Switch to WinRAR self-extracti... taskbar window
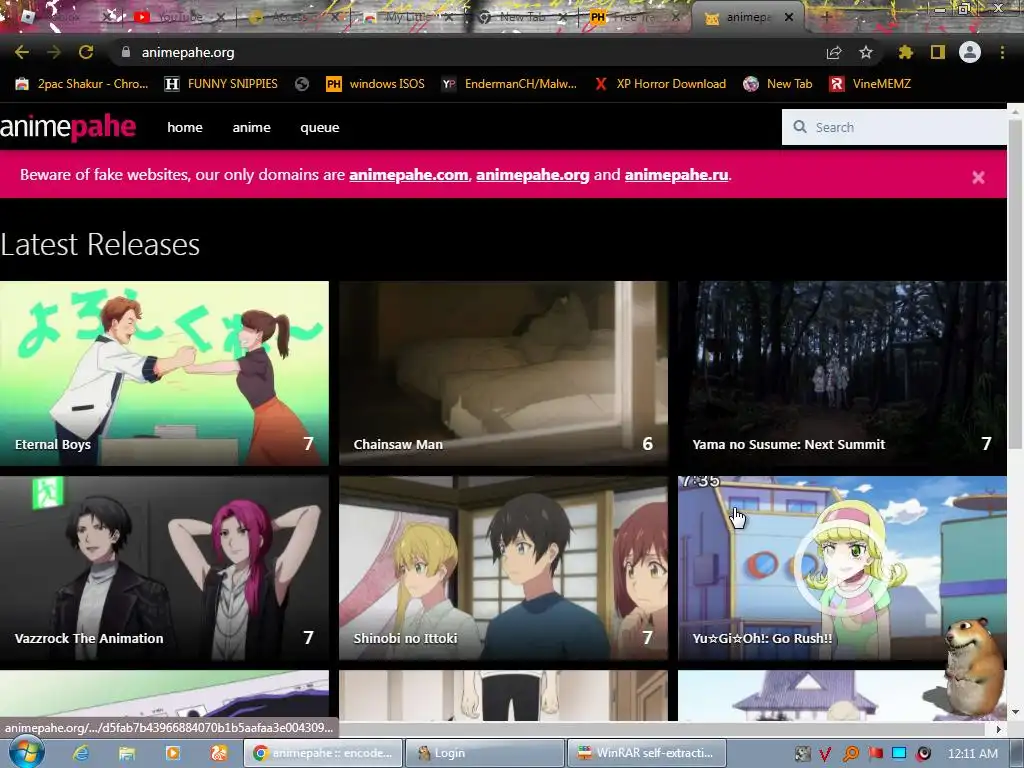The height and width of the screenshot is (768, 1024). [647, 753]
